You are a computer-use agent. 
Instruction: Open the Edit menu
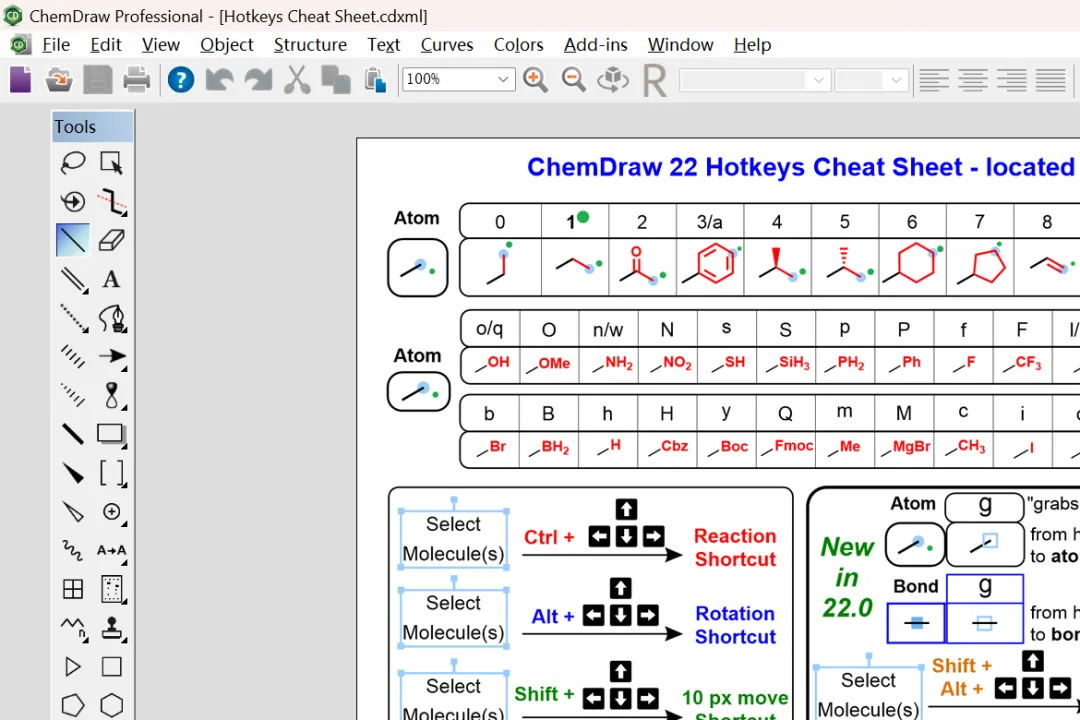pos(105,45)
